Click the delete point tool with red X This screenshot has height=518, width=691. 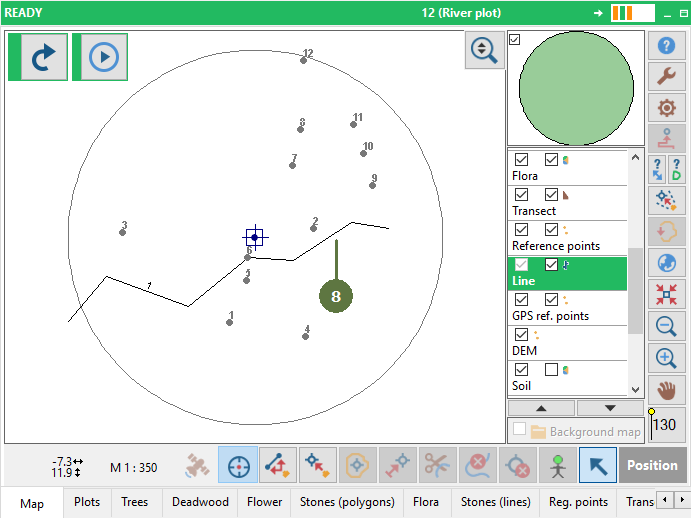[x=518, y=466]
